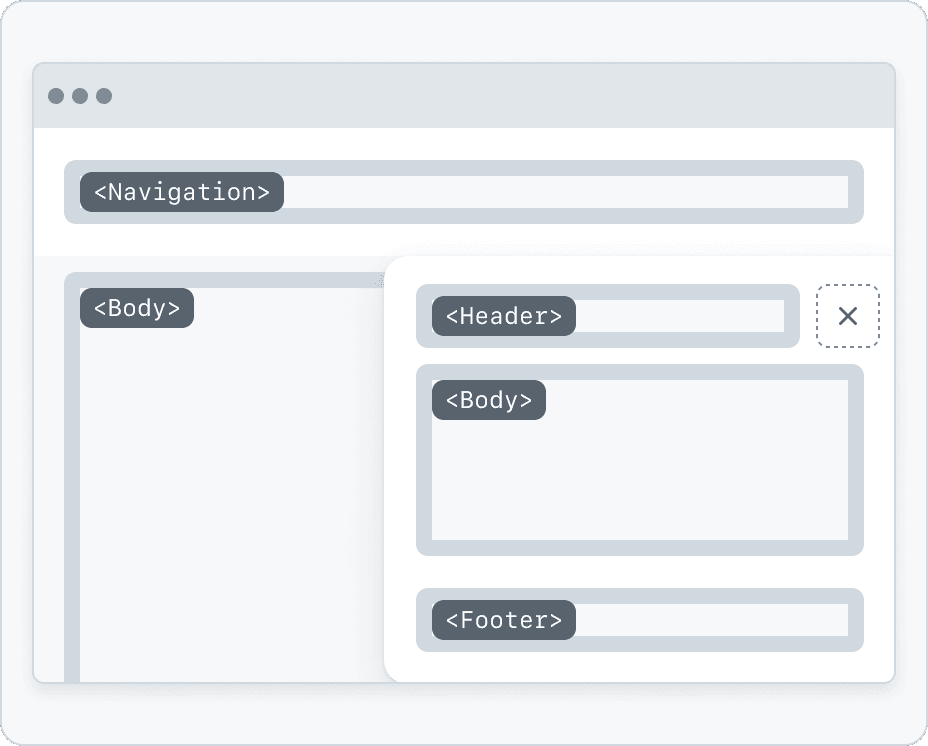Click the third window dot in title bar
The height and width of the screenshot is (746, 928).
point(104,96)
